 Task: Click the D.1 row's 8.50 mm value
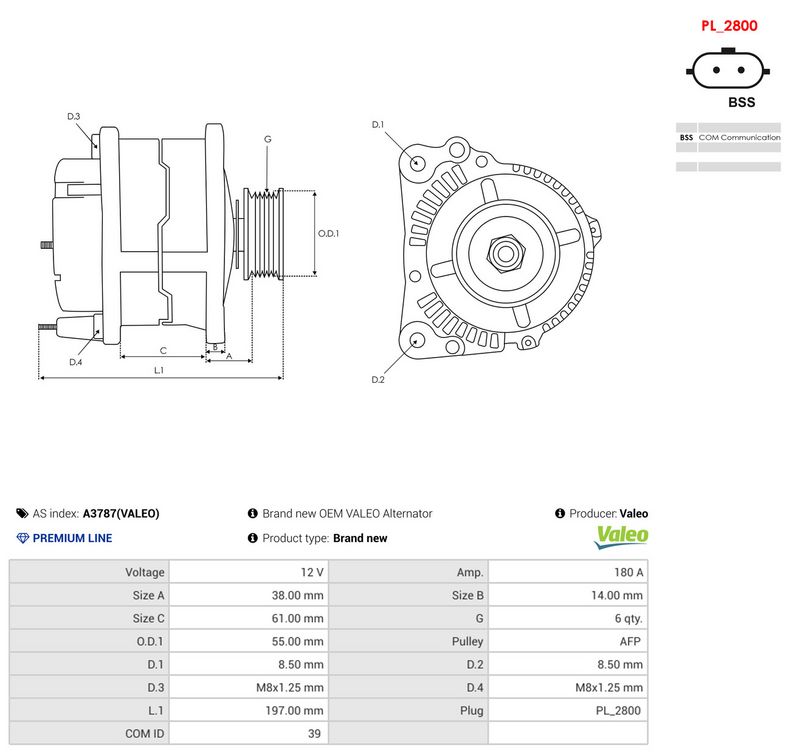[248, 664]
